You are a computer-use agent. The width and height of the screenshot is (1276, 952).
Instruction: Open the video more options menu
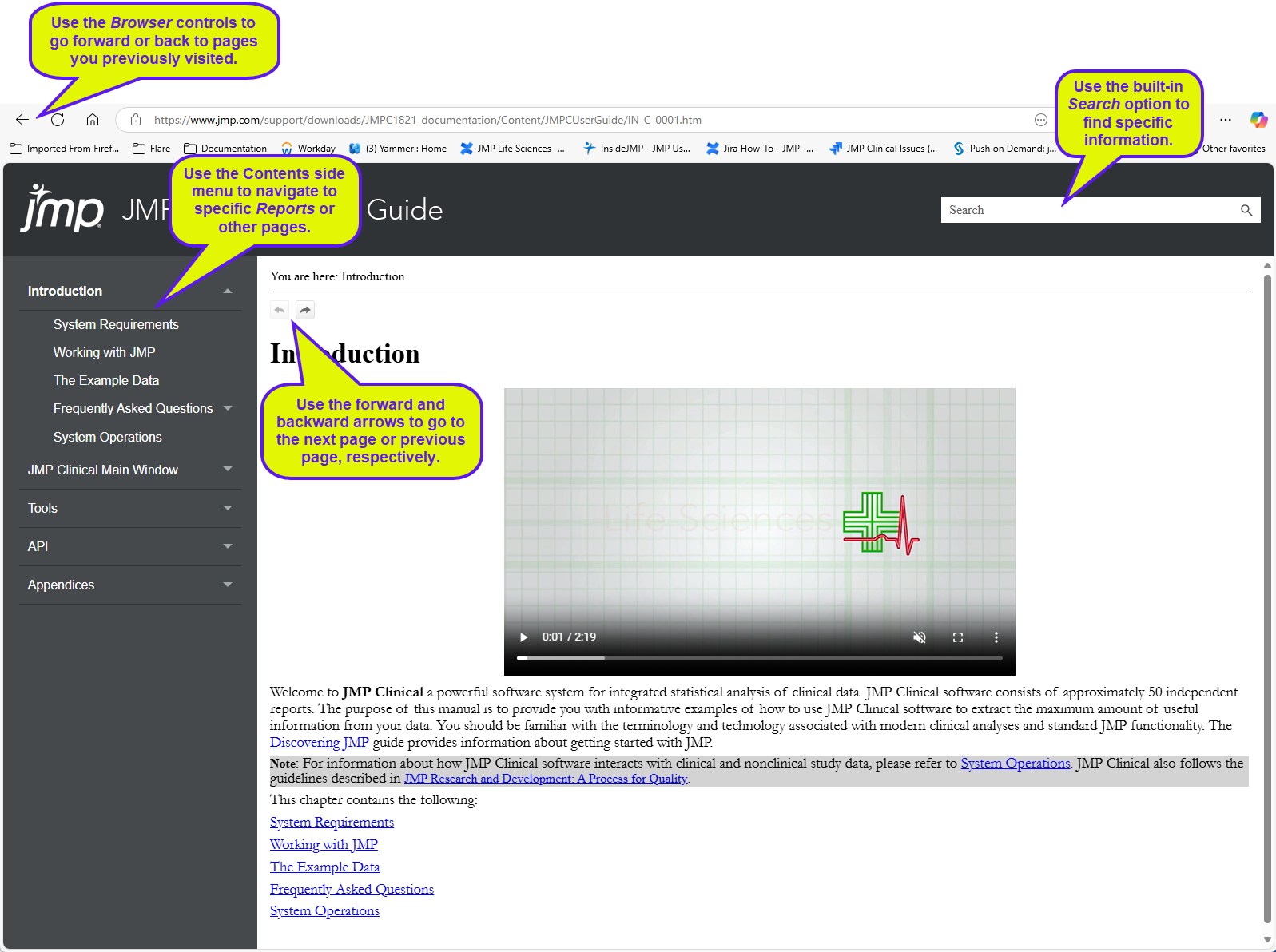click(x=996, y=637)
